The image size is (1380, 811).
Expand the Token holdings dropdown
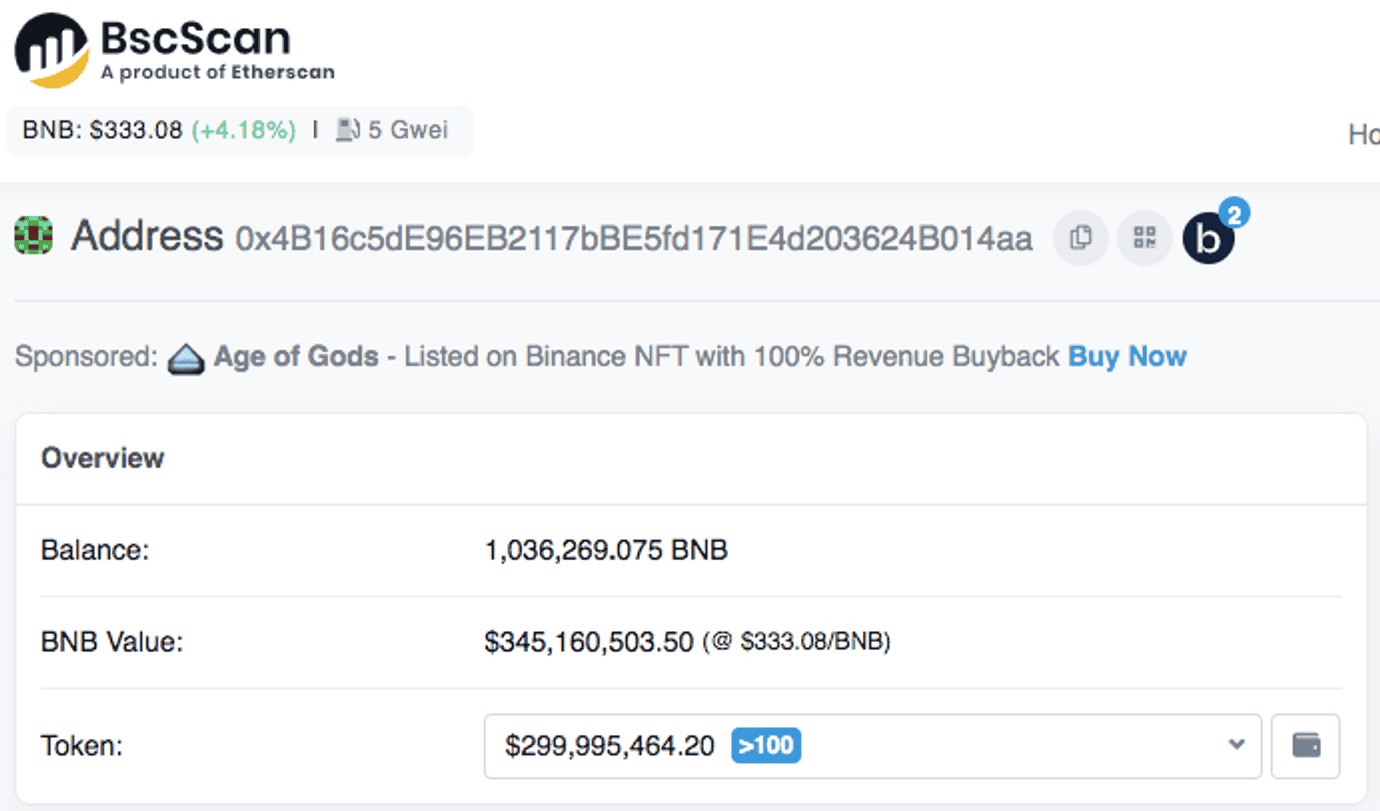873,746
